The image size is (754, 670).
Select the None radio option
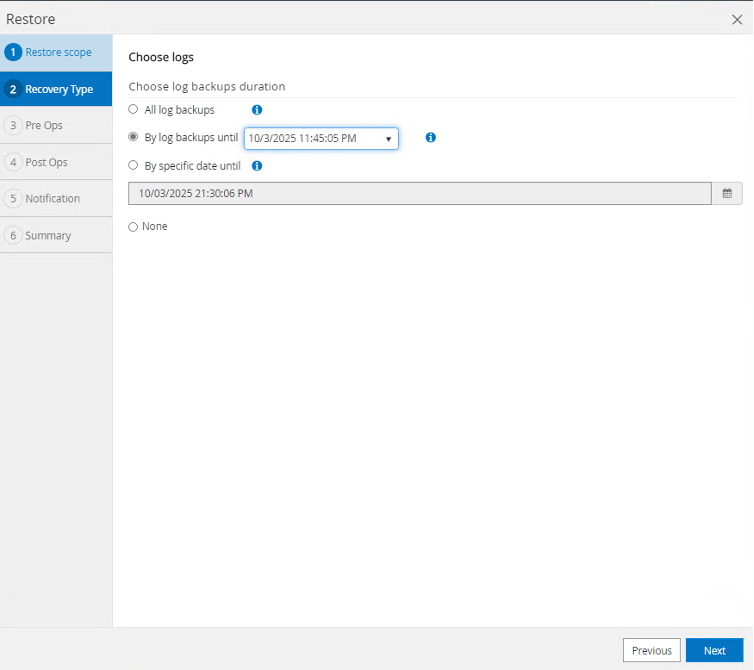134,227
